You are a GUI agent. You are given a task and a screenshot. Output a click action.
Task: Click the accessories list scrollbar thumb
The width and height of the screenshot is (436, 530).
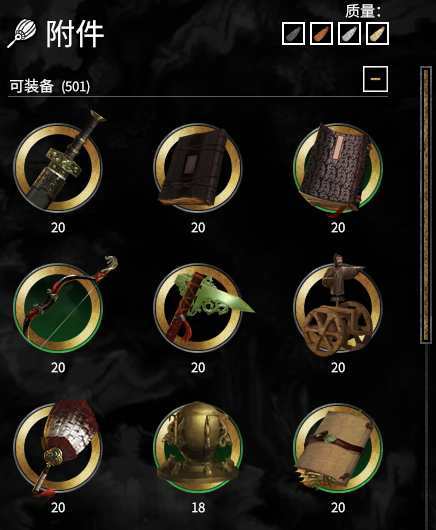click(426, 205)
